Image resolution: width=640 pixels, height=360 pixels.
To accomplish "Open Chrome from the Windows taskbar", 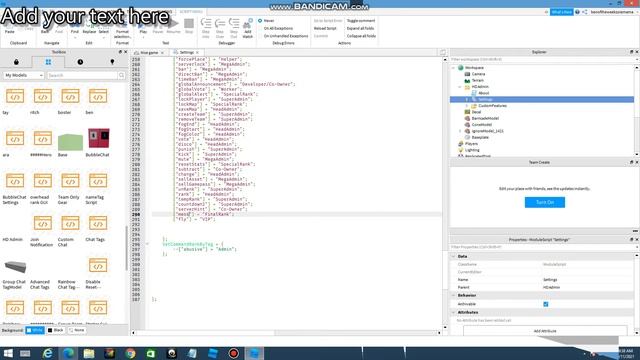I will click(131, 353).
